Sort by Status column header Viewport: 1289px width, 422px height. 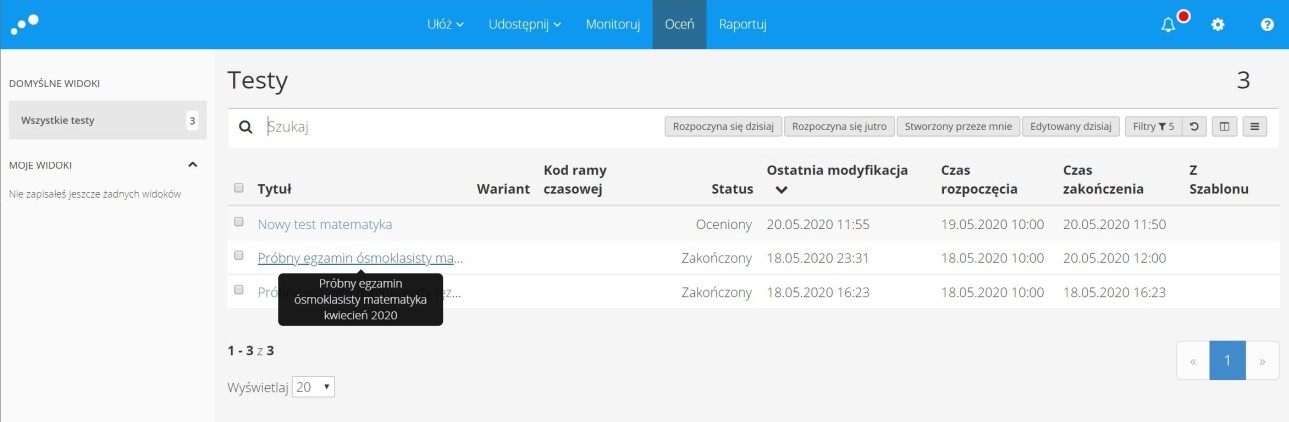[x=732, y=189]
